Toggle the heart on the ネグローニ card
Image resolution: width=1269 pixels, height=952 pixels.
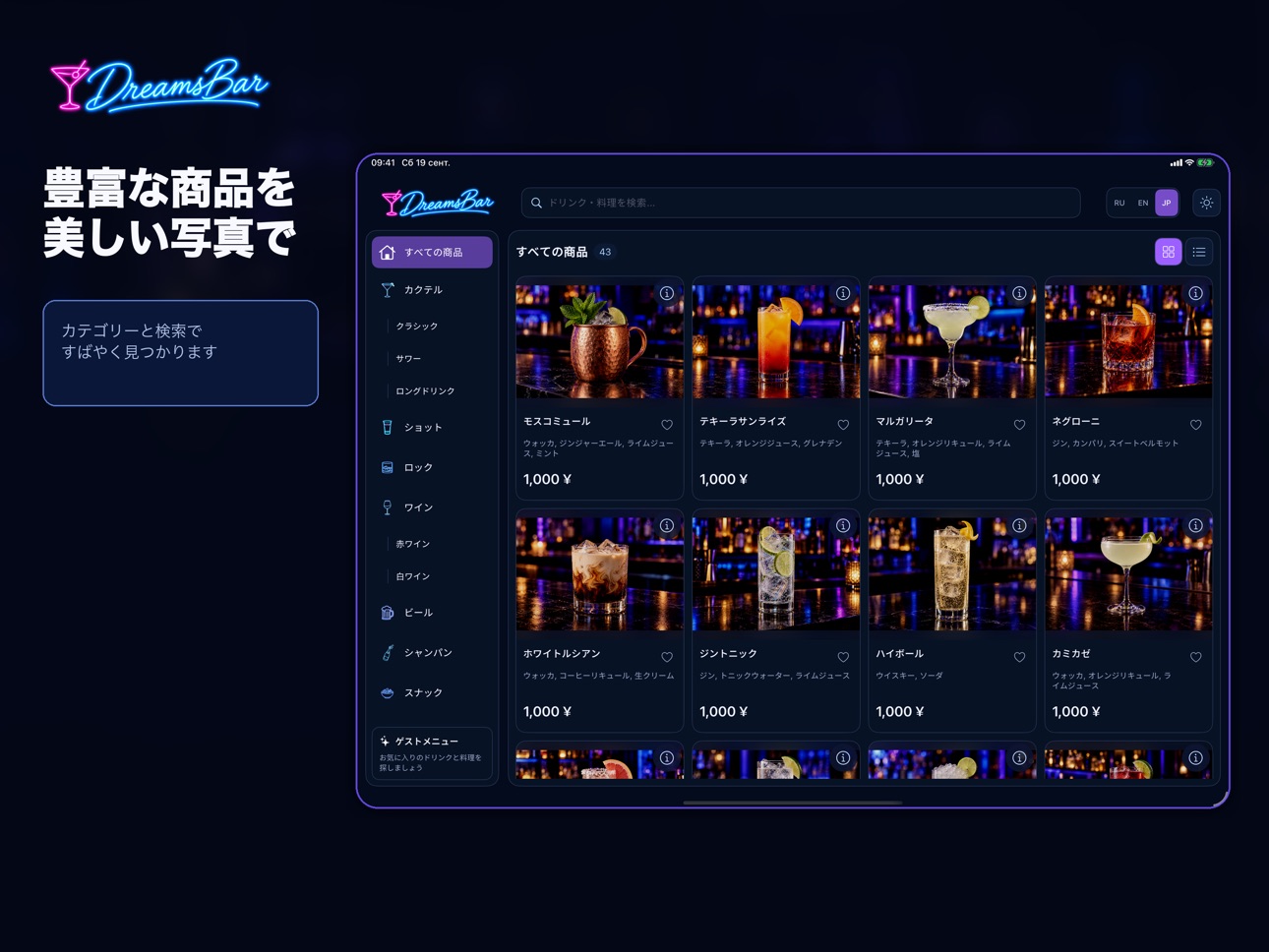[1195, 425]
